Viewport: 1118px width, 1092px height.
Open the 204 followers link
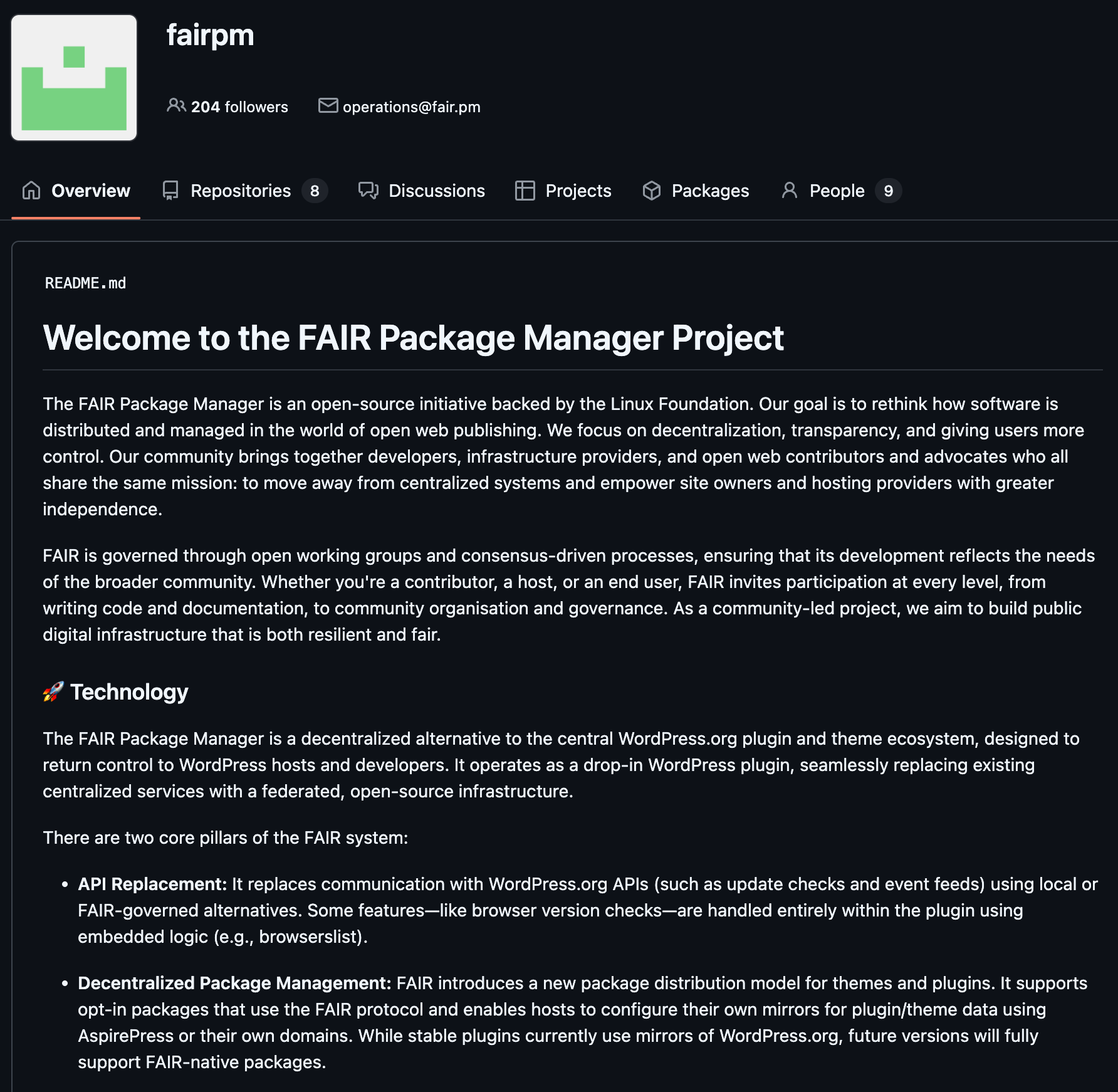[x=239, y=107]
